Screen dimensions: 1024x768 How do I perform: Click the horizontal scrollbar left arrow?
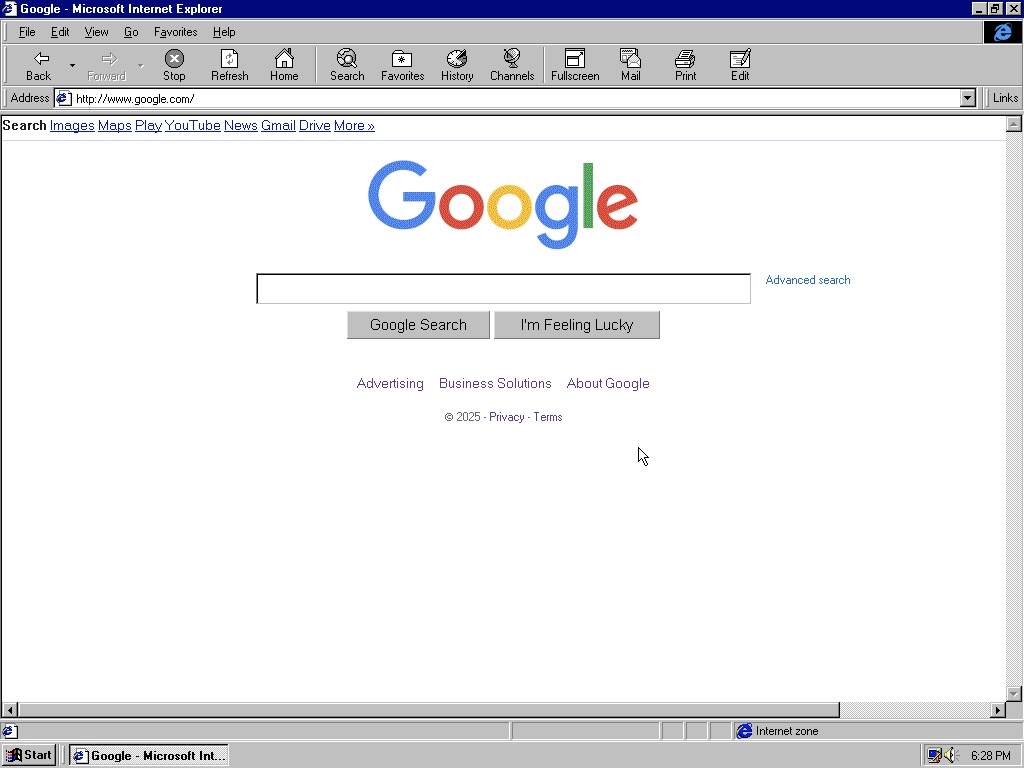[x=10, y=710]
